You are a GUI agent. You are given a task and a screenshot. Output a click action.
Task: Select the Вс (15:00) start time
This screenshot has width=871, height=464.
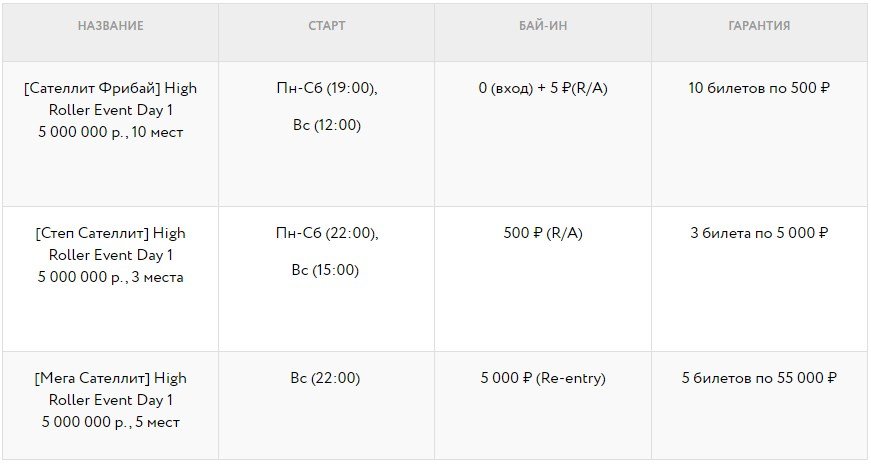point(326,270)
